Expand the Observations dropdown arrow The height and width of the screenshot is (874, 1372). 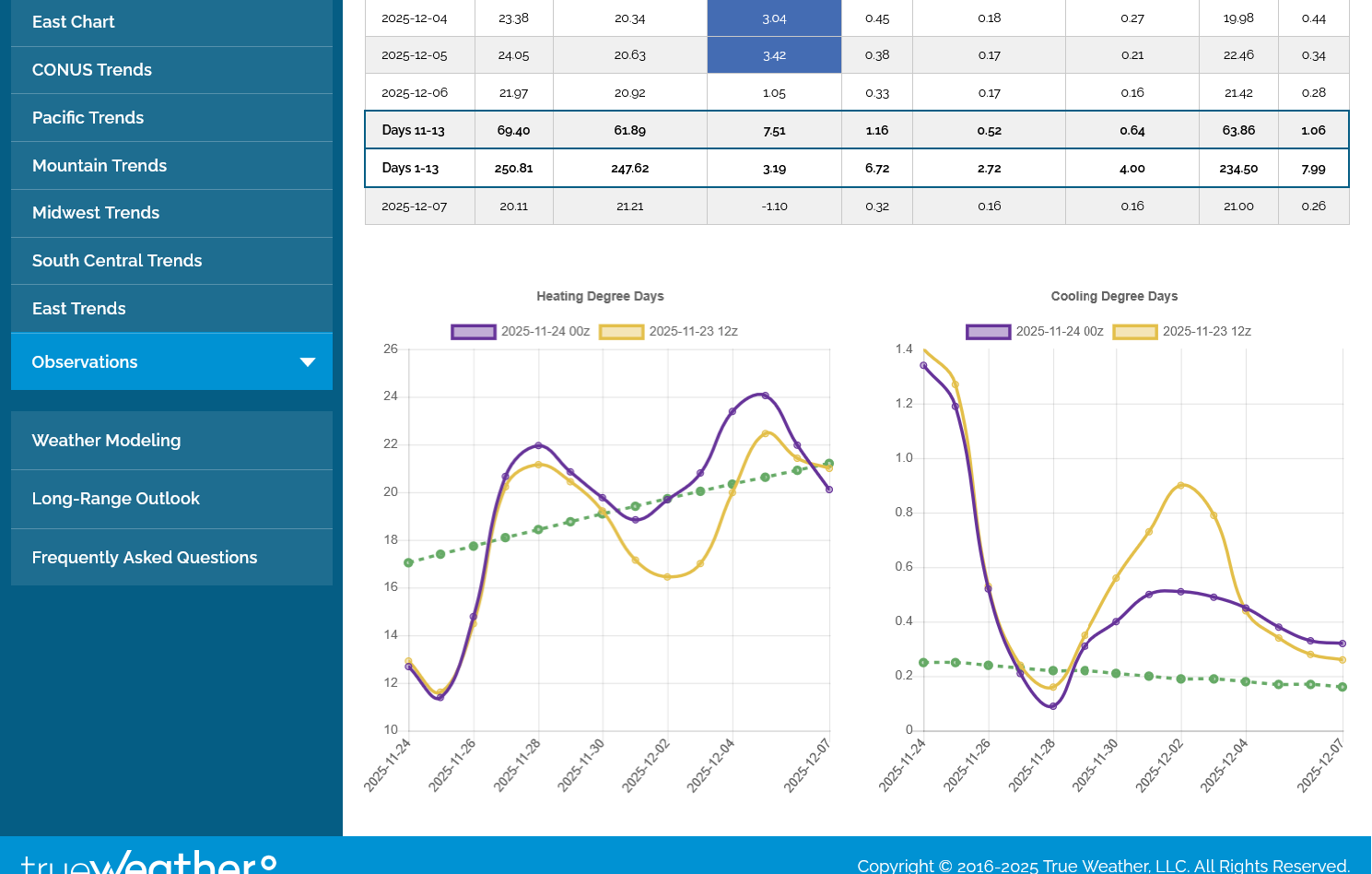pyautogui.click(x=308, y=362)
